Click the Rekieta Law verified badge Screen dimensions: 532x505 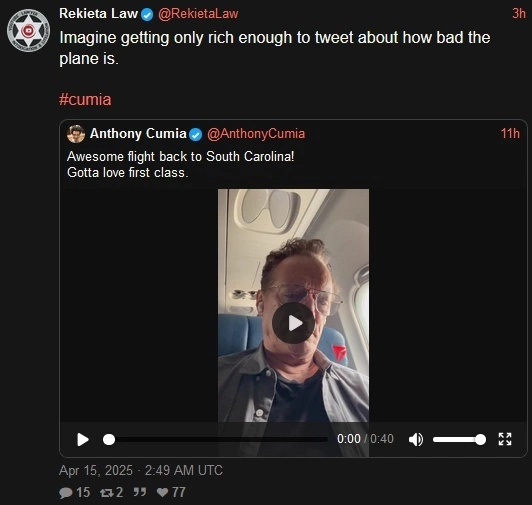point(147,15)
